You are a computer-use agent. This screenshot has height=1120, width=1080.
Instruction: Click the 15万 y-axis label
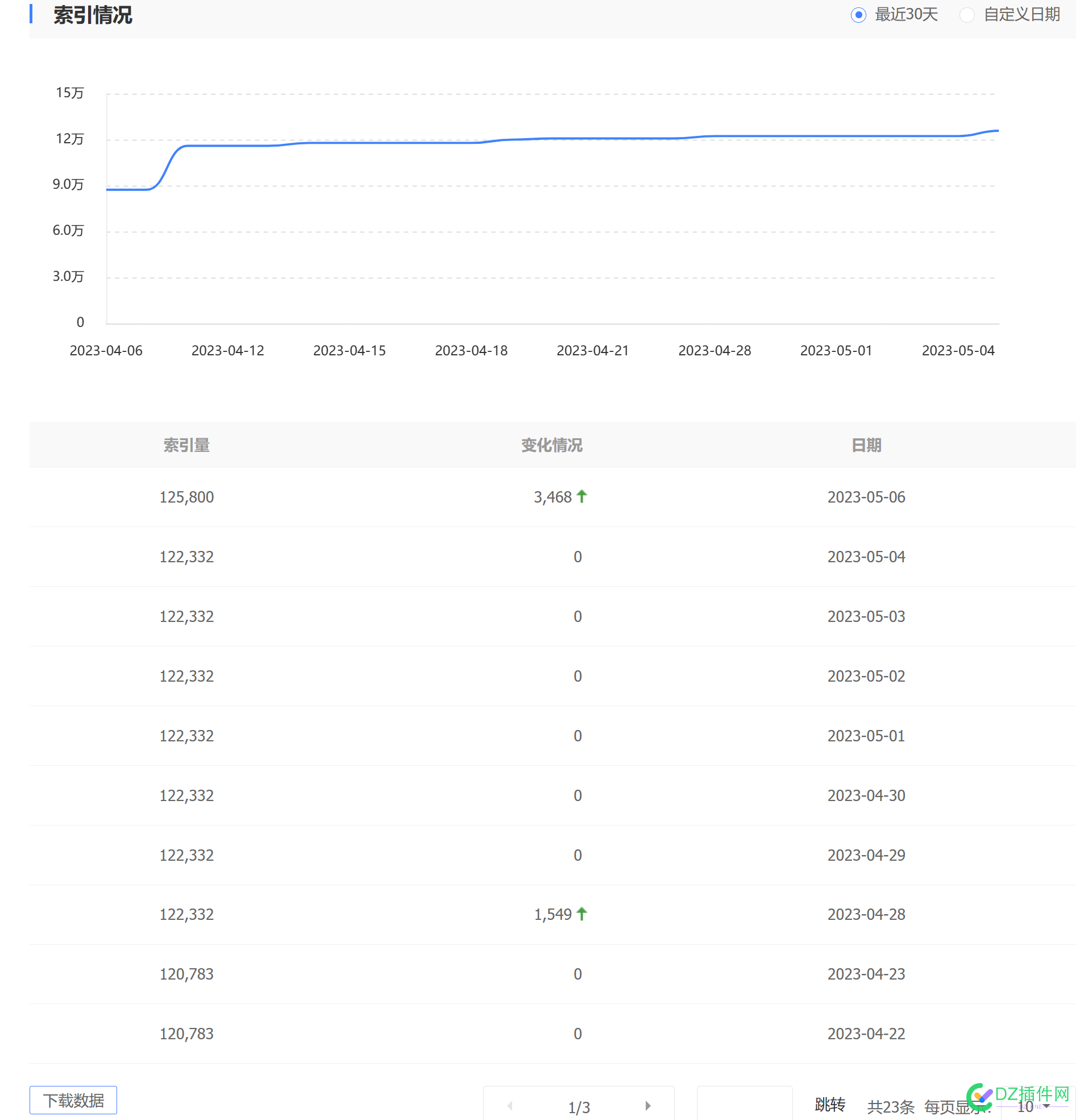pos(70,93)
